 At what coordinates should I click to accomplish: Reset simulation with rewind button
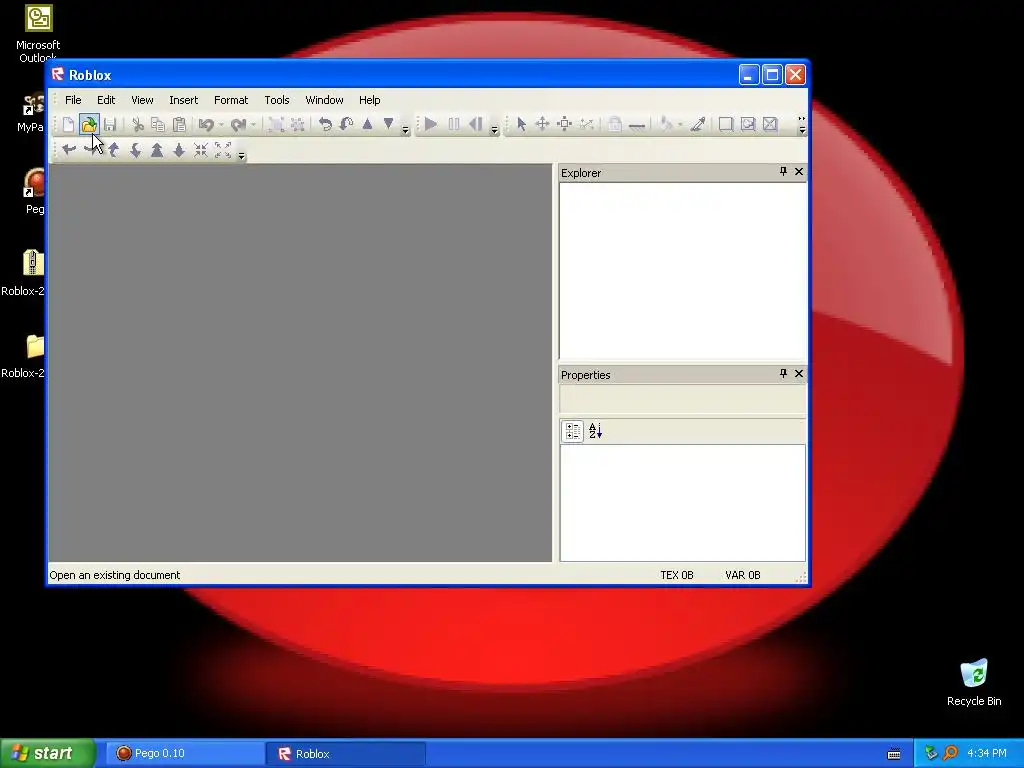[476, 124]
